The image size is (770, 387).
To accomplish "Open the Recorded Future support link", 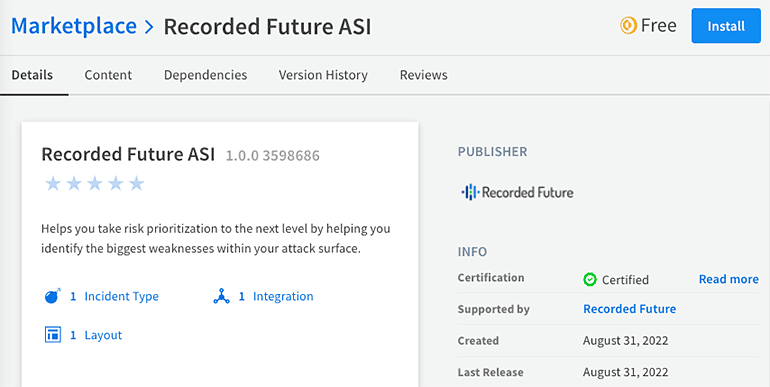I will pos(630,309).
